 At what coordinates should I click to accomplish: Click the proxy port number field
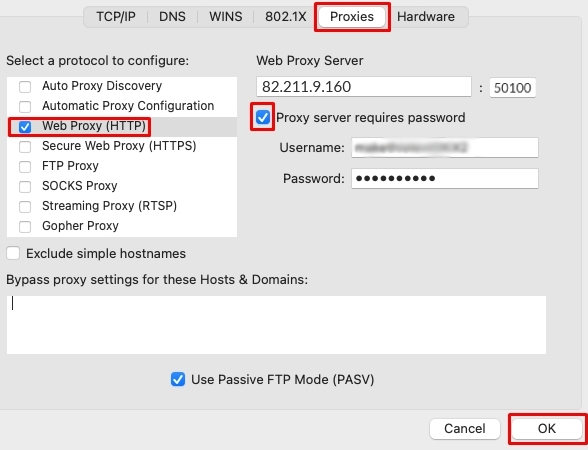point(513,87)
